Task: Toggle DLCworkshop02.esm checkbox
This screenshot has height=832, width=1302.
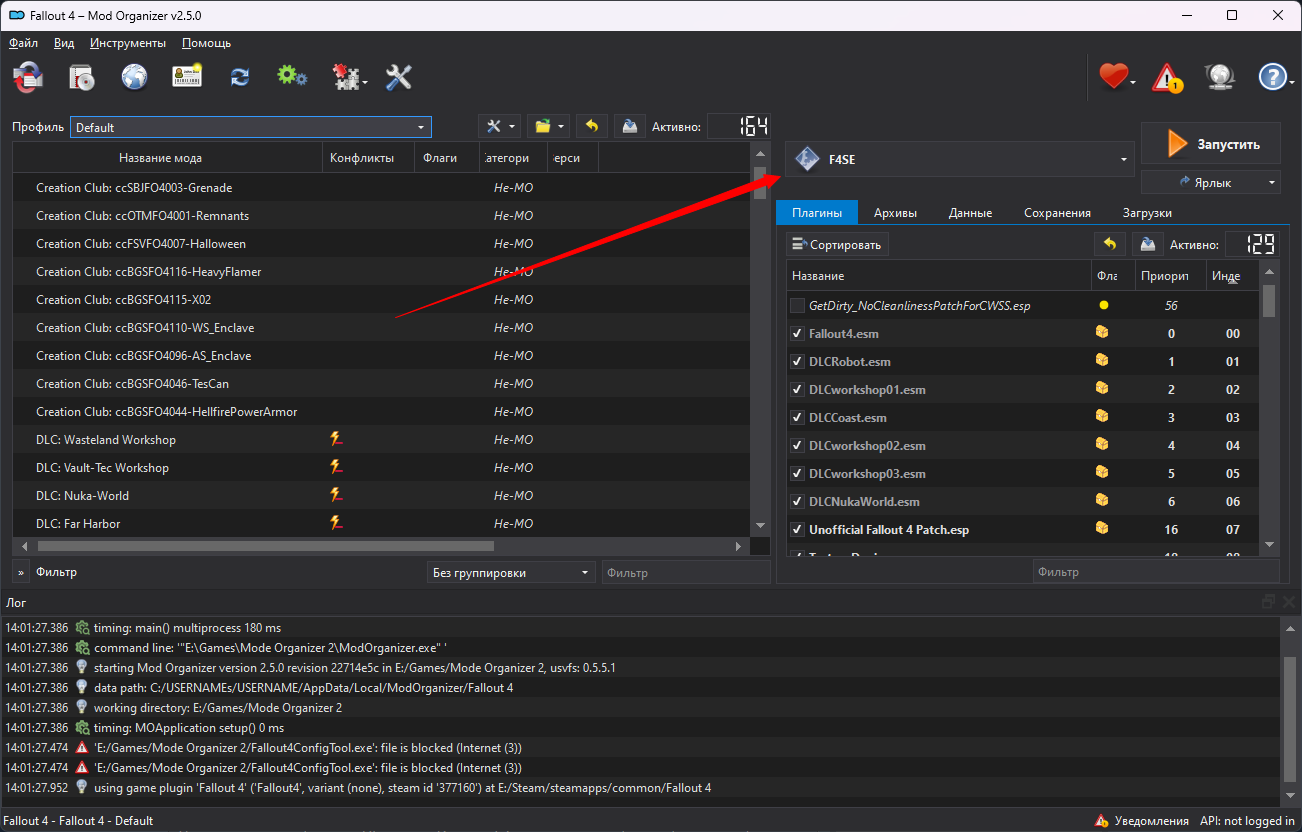Action: coord(797,446)
